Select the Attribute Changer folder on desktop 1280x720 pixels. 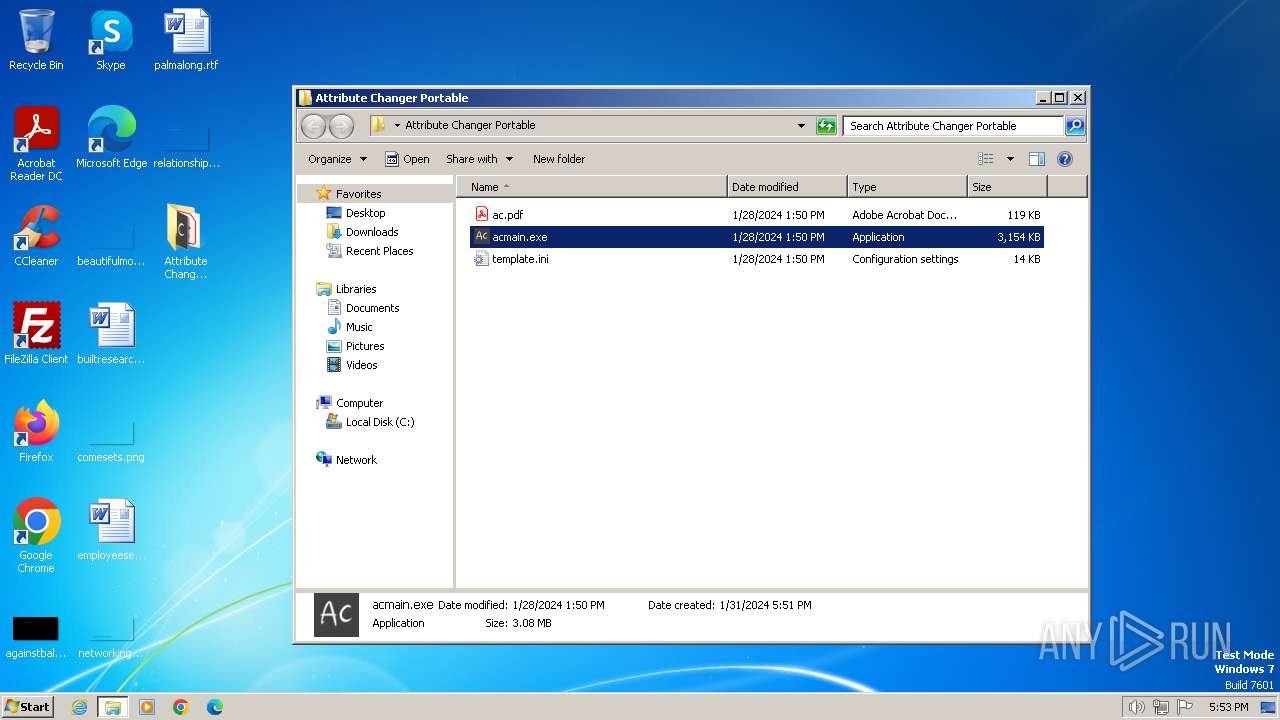coord(186,241)
